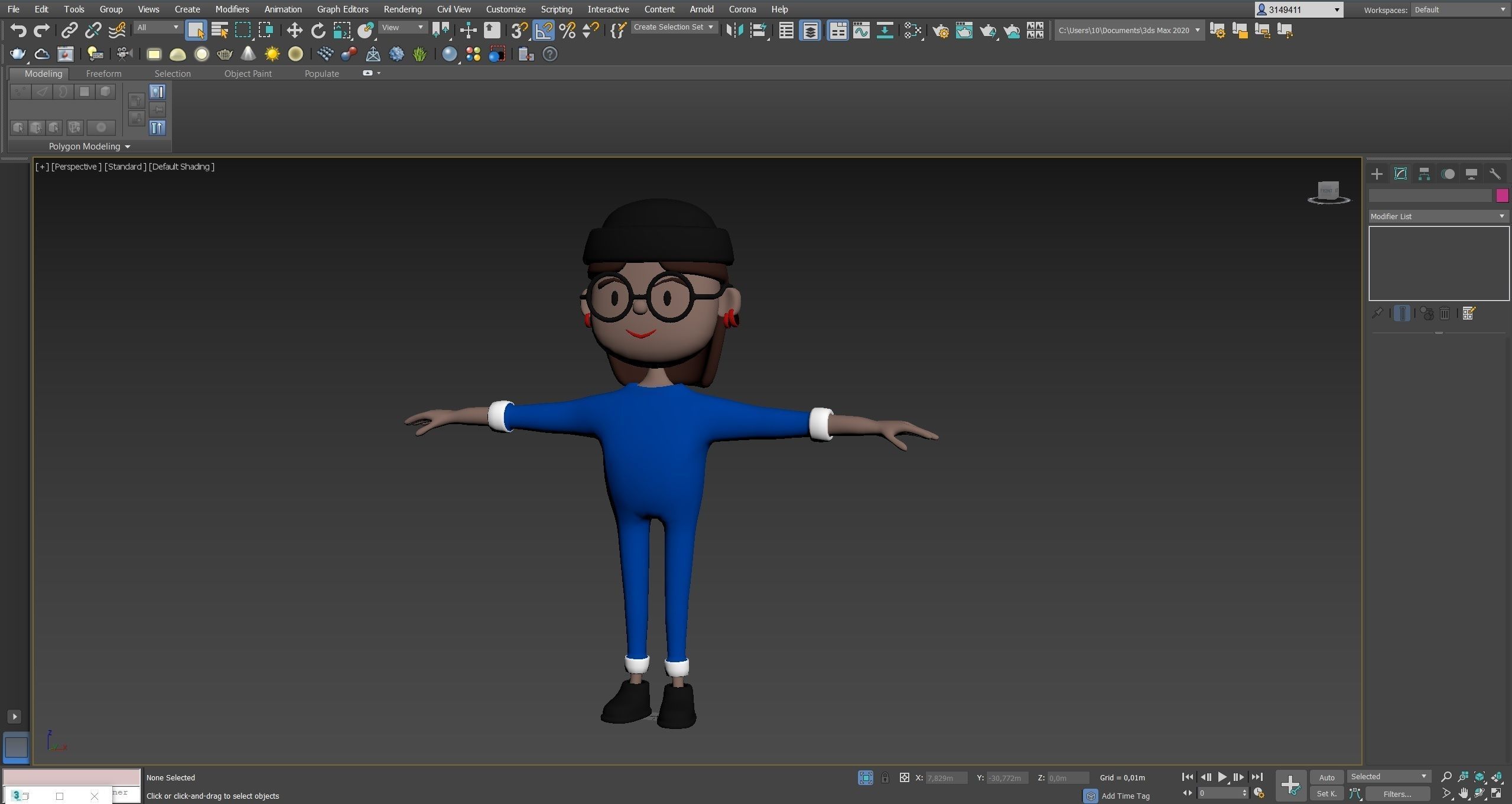Open the Mirror tool
Screen dimensions: 1512x804
(x=734, y=30)
